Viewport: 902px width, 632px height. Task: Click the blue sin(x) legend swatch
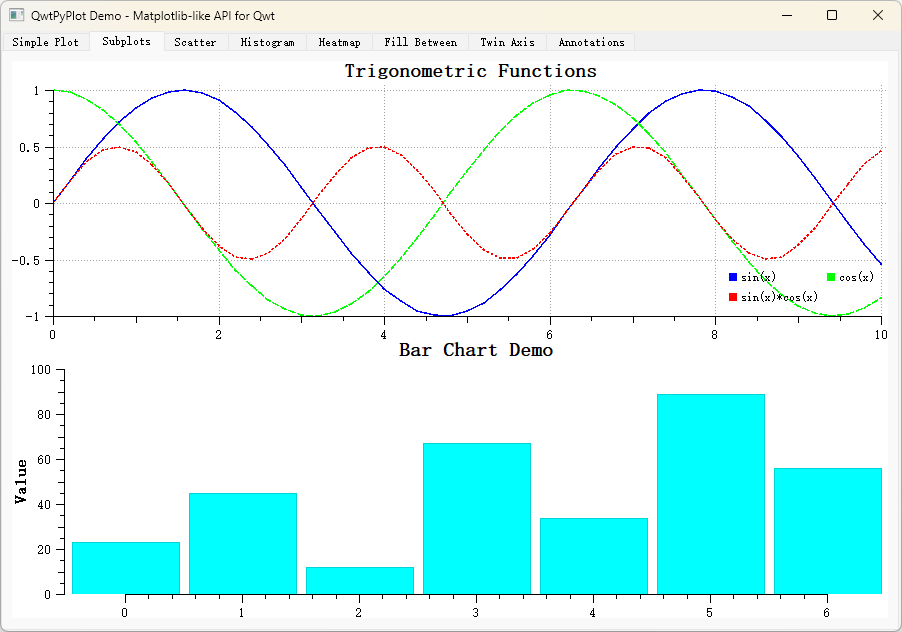733,277
